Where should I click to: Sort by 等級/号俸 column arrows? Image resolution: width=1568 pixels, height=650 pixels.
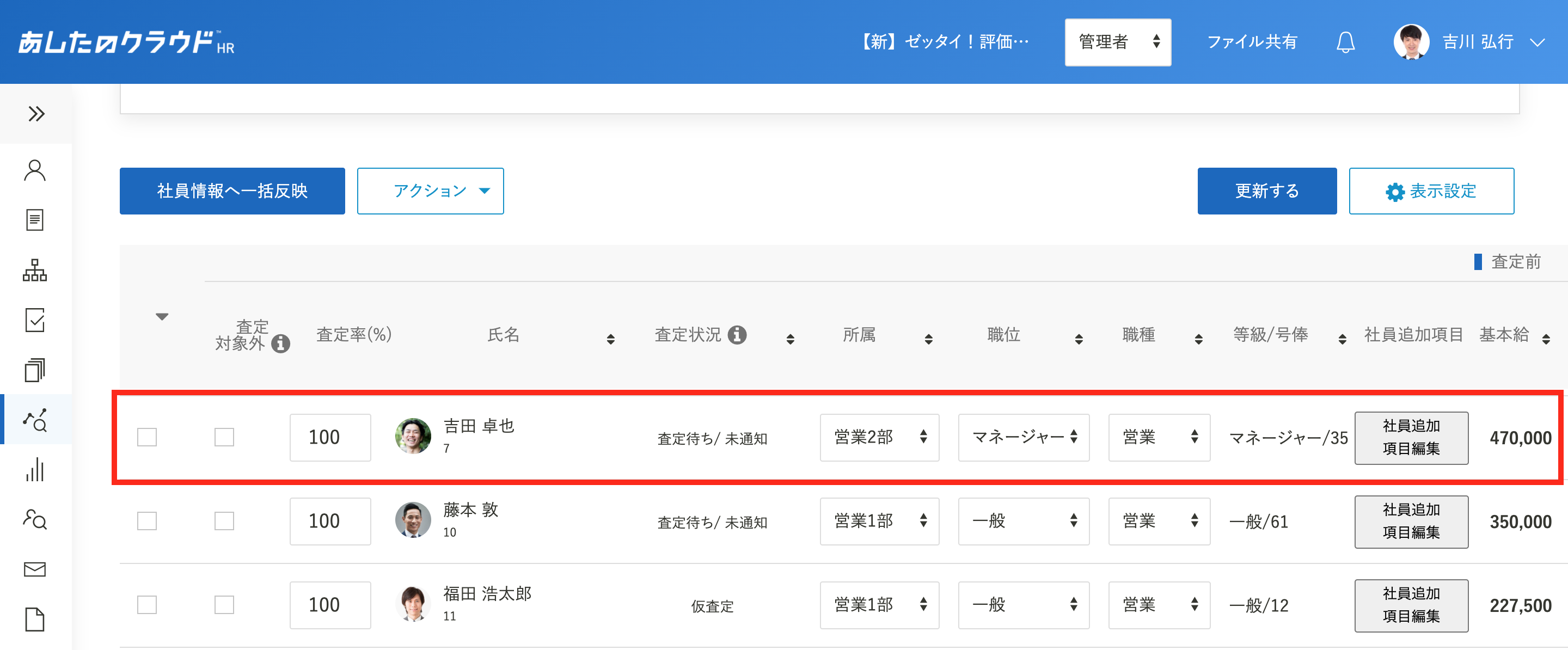(1342, 339)
